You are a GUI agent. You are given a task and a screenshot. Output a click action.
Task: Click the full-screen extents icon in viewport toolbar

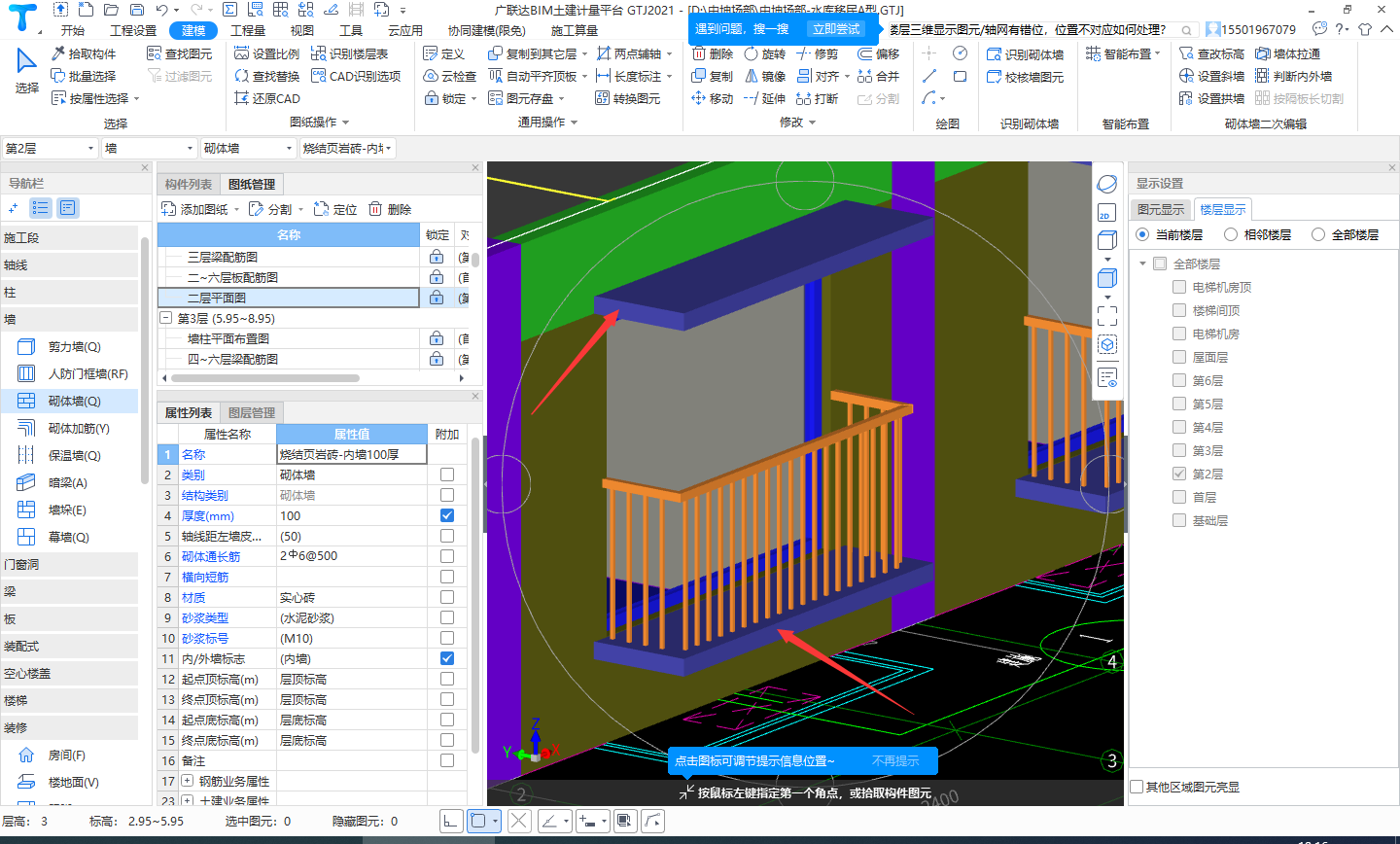(x=1106, y=315)
